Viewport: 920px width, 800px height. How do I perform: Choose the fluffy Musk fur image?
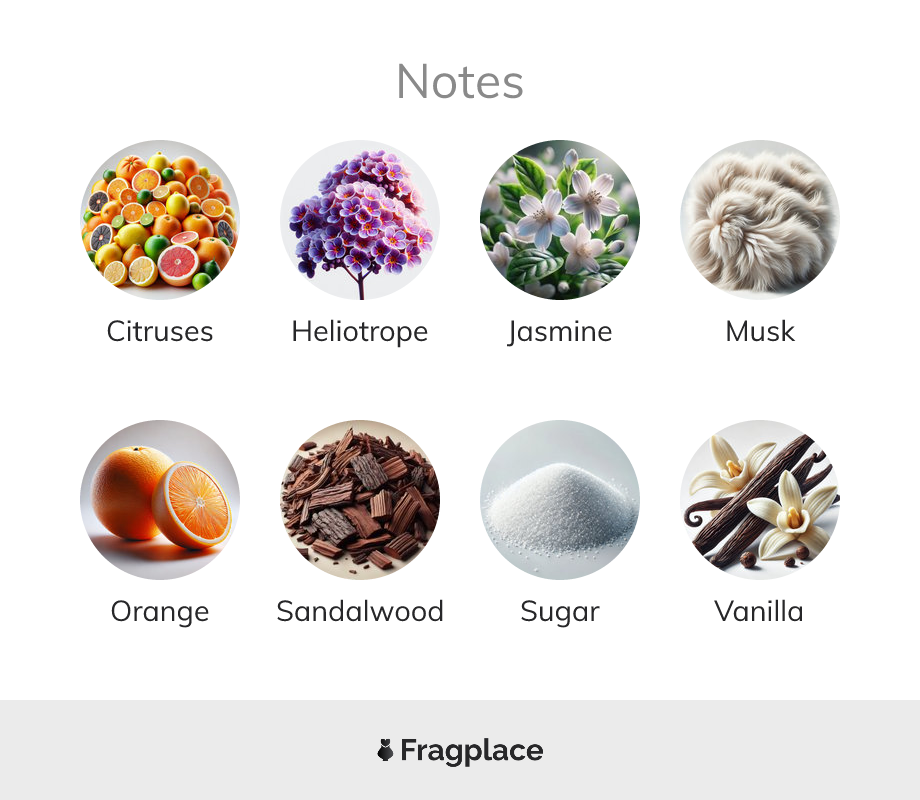click(760, 220)
